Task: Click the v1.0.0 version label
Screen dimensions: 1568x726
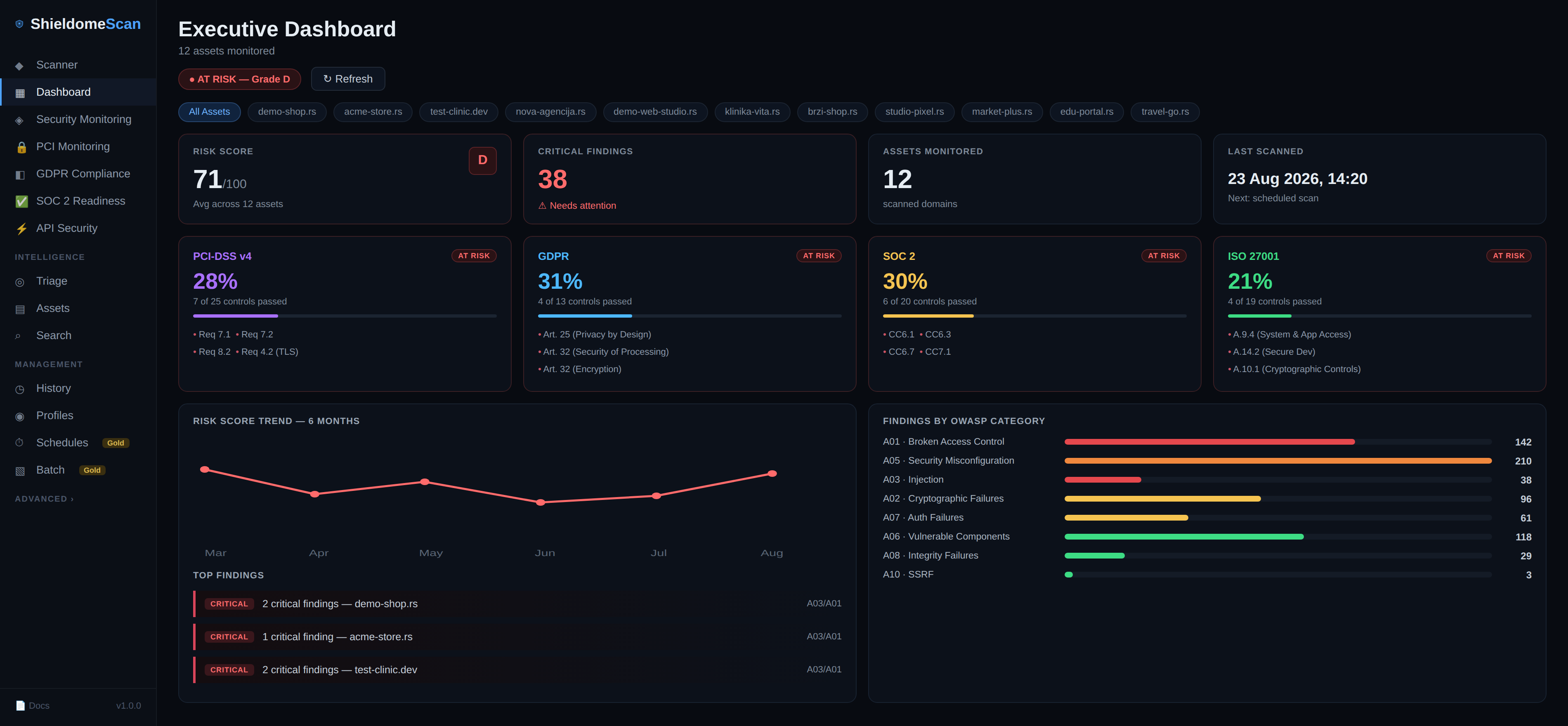Action: [128, 706]
